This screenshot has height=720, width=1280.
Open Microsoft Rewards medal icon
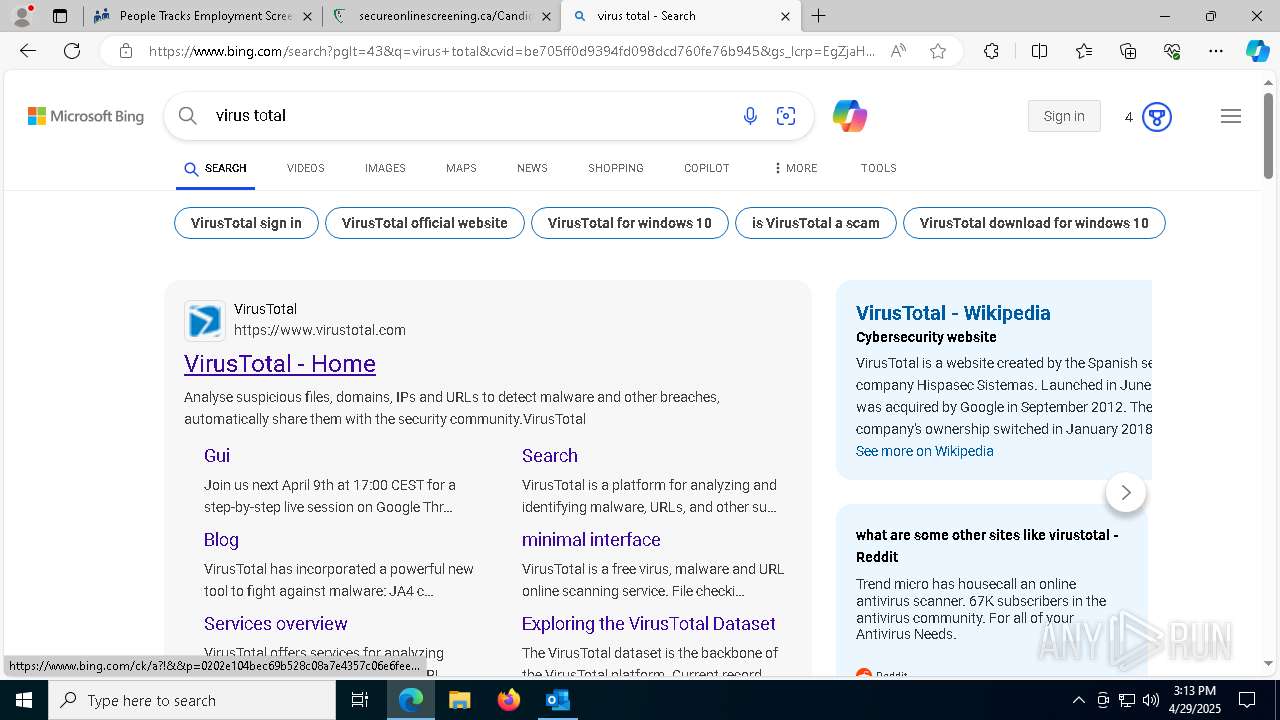coord(1157,117)
